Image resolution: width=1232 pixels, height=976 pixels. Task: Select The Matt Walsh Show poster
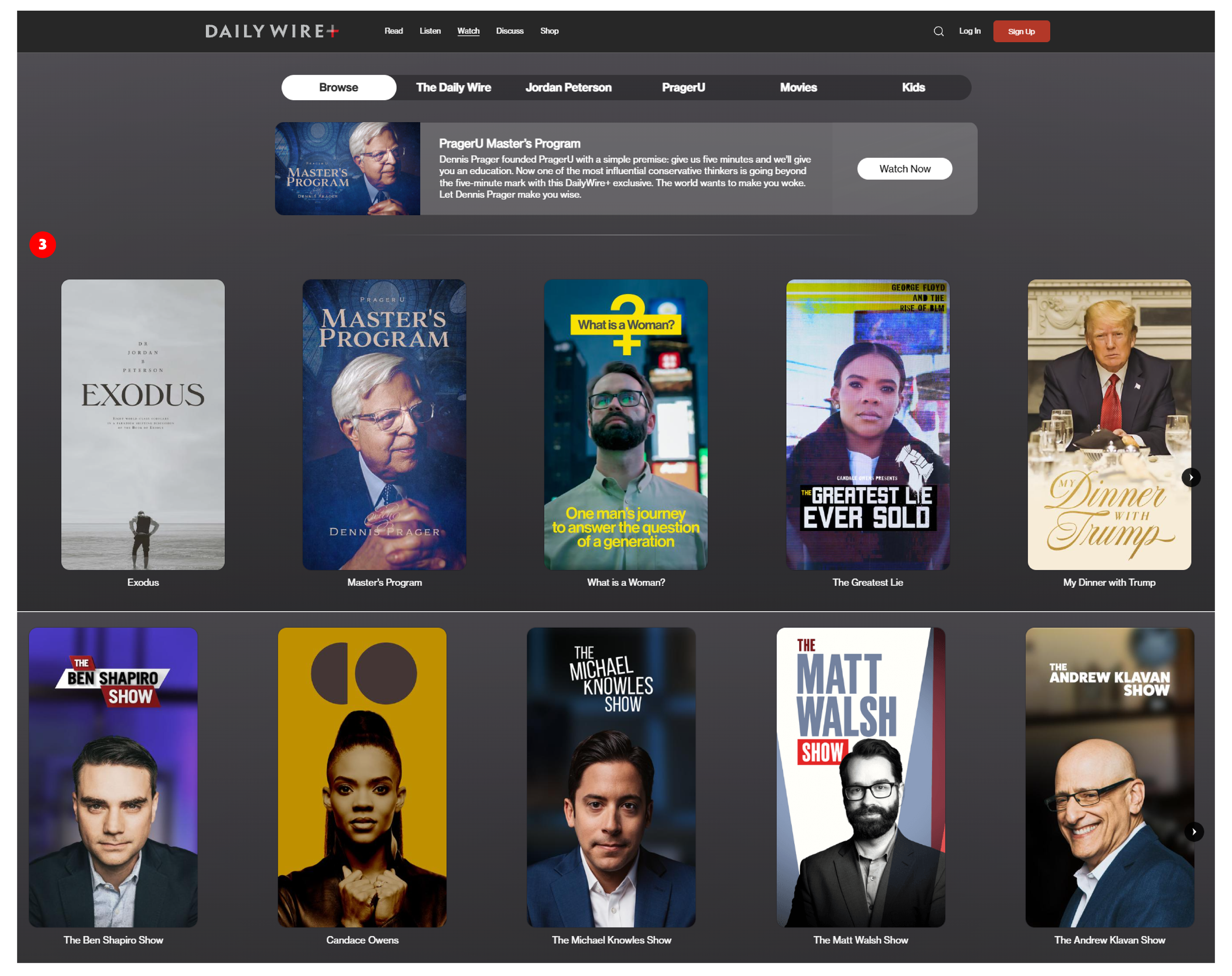click(860, 777)
